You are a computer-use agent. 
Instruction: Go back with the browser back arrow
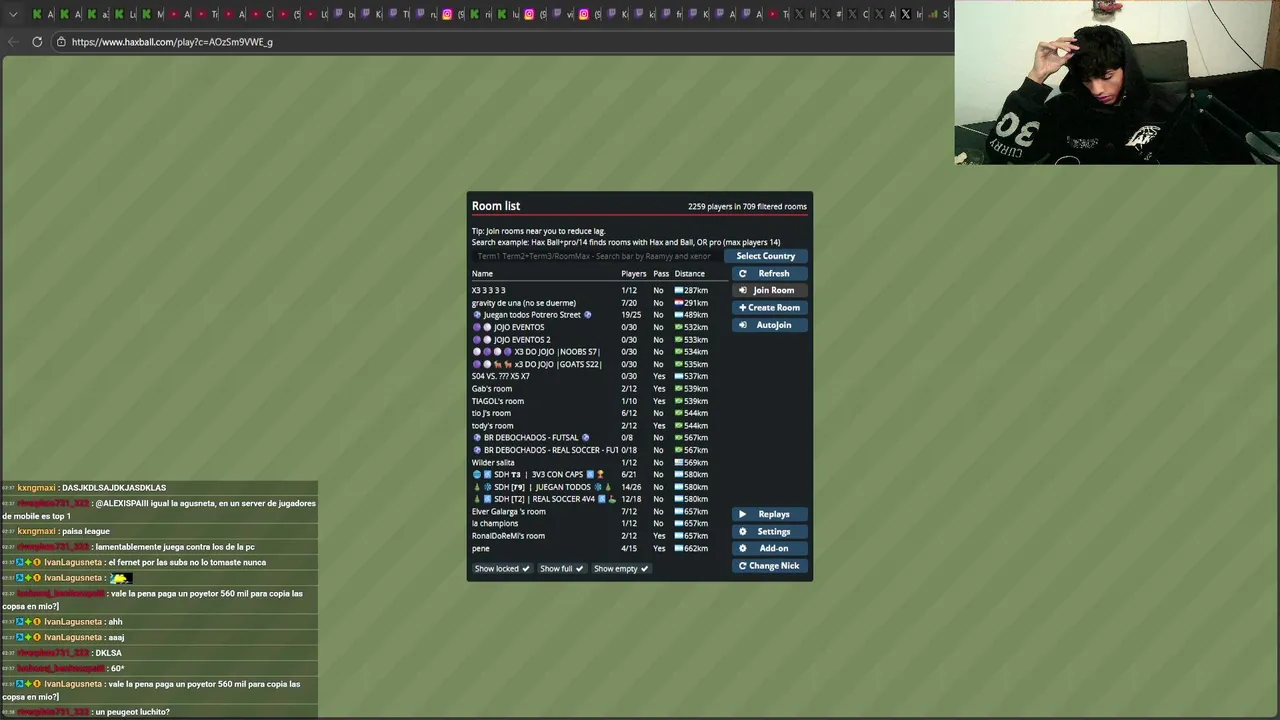13,42
